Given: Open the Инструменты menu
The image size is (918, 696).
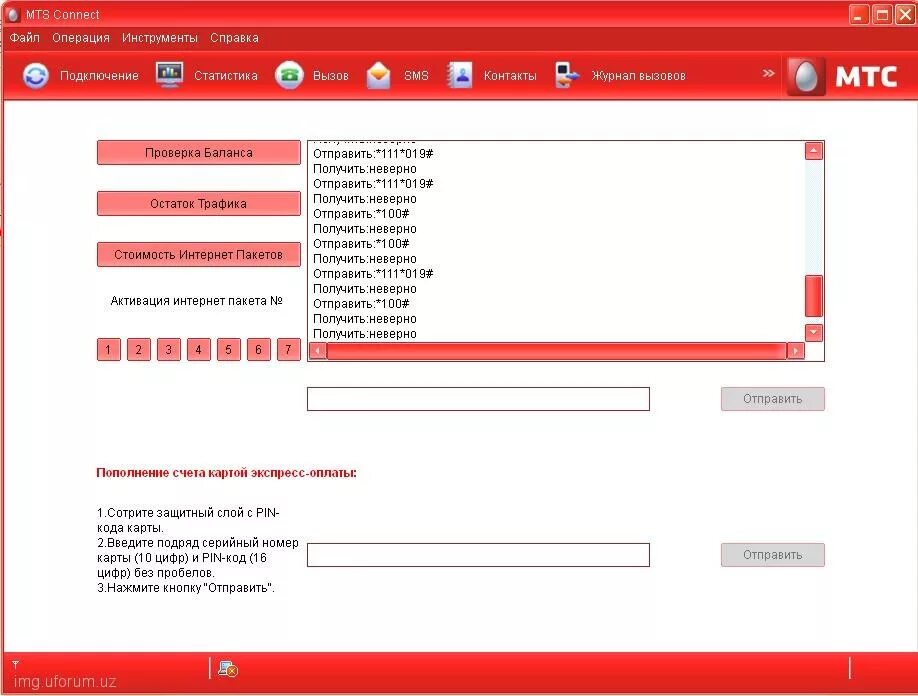Looking at the screenshot, I should pos(160,38).
